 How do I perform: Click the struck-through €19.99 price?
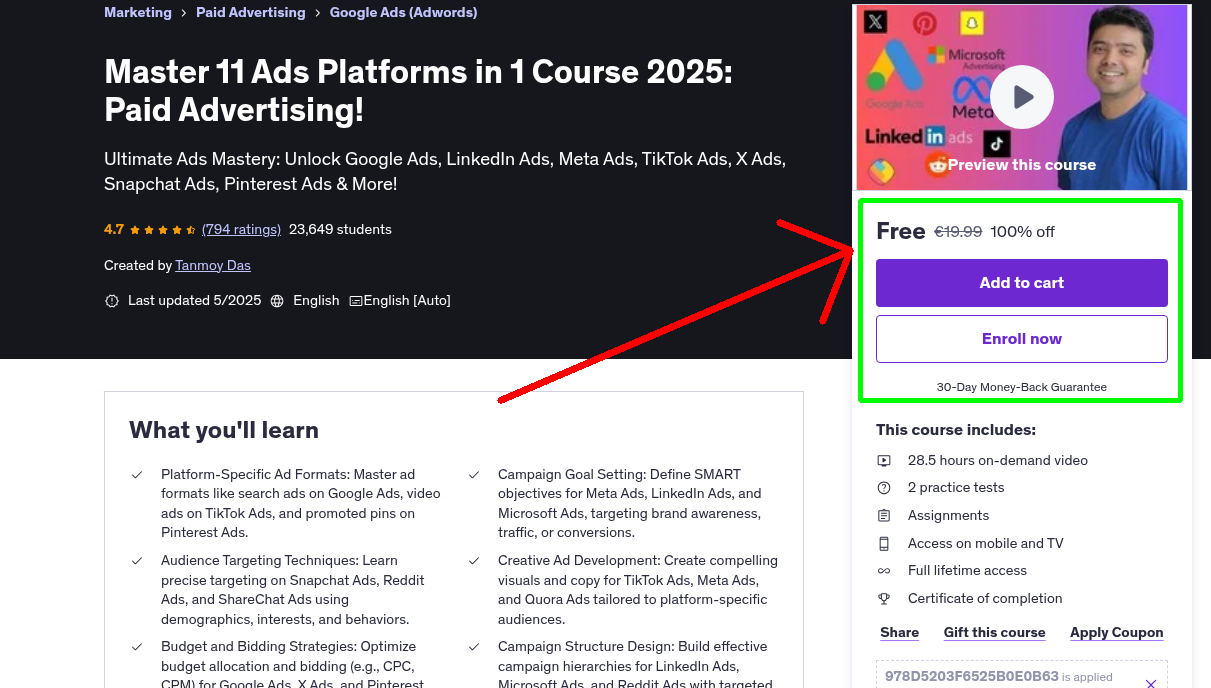(x=958, y=232)
